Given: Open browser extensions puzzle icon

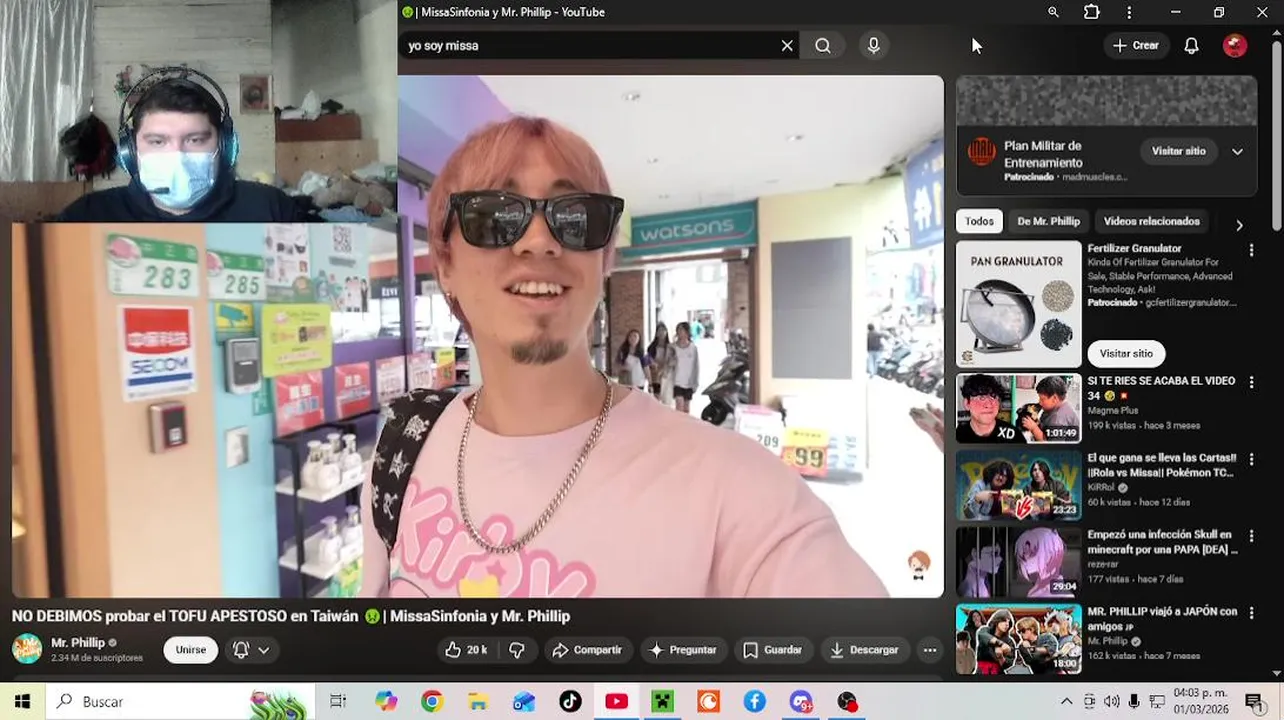Looking at the screenshot, I should click(x=1091, y=12).
